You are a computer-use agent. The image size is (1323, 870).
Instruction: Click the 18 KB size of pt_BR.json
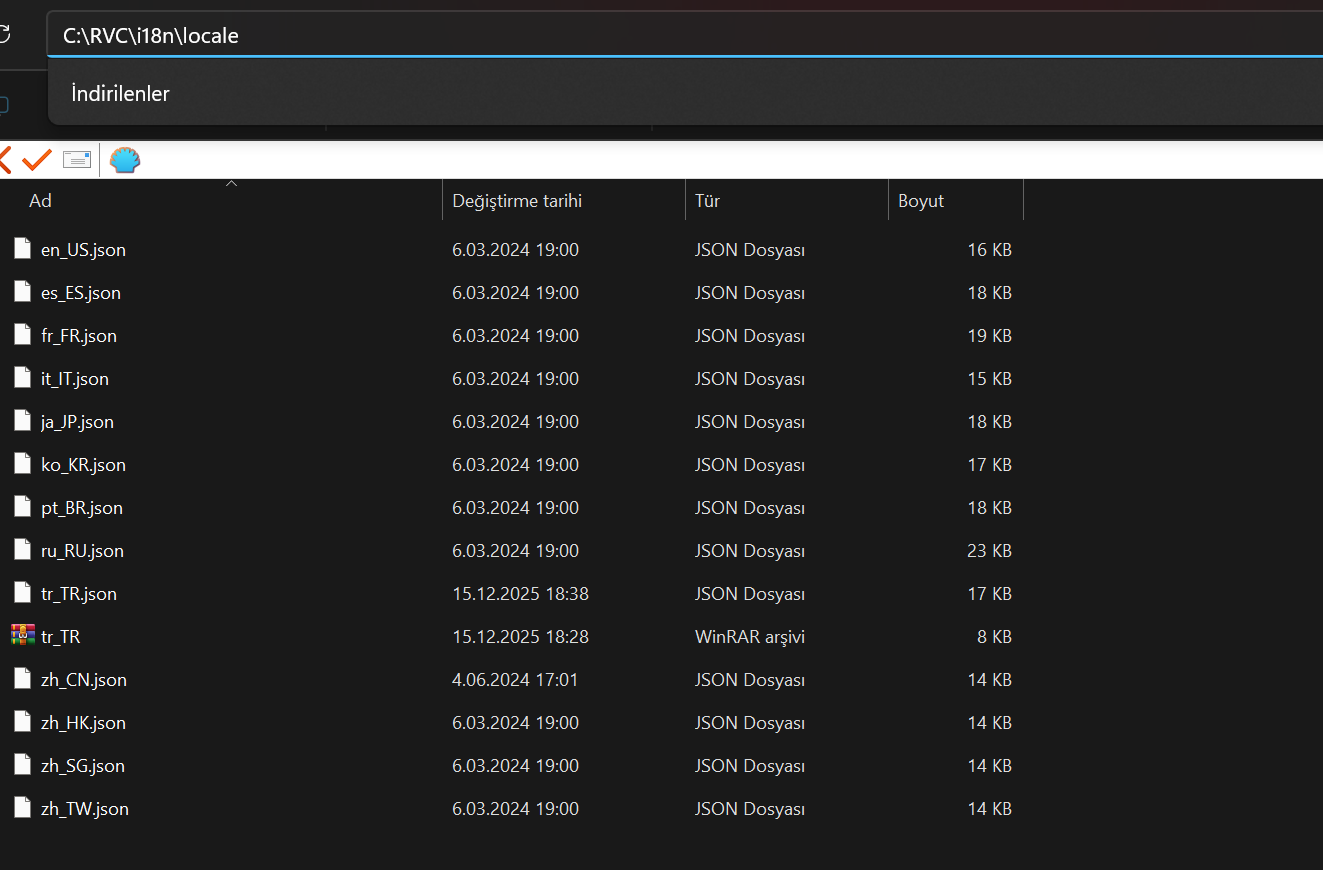pyautogui.click(x=990, y=508)
